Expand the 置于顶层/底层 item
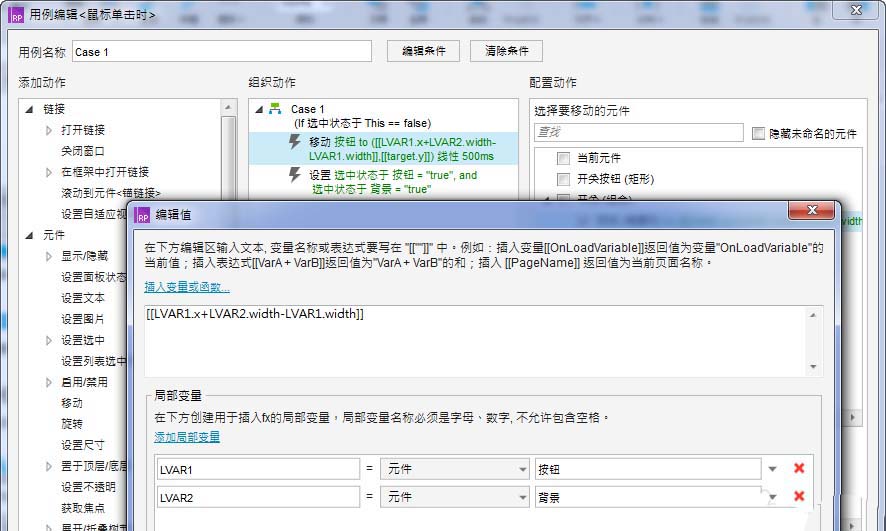 (49, 466)
